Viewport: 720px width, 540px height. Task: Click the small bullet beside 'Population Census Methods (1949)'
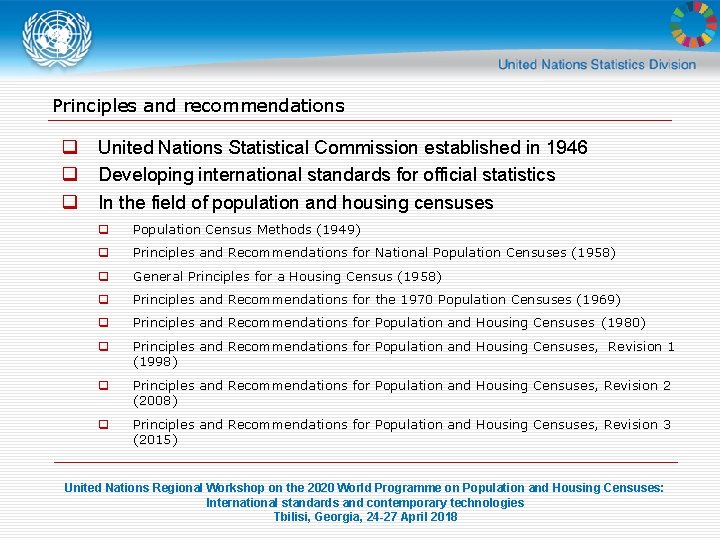coord(104,229)
